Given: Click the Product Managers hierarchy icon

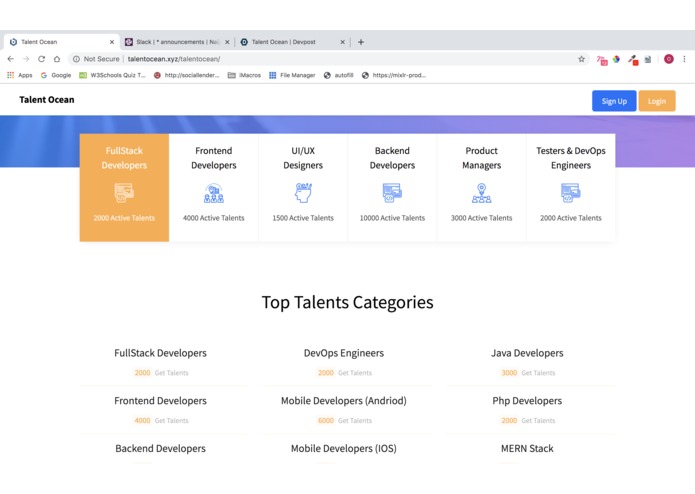Looking at the screenshot, I should [481, 193].
